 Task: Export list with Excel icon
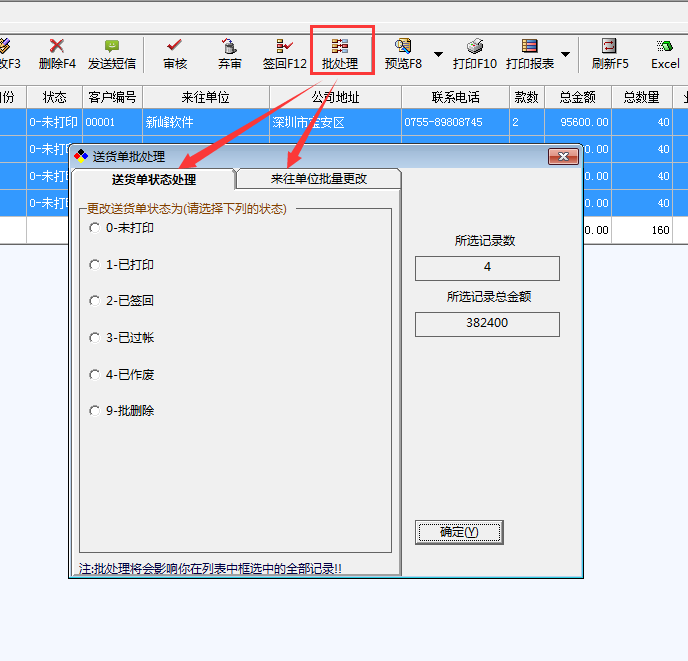(x=665, y=46)
